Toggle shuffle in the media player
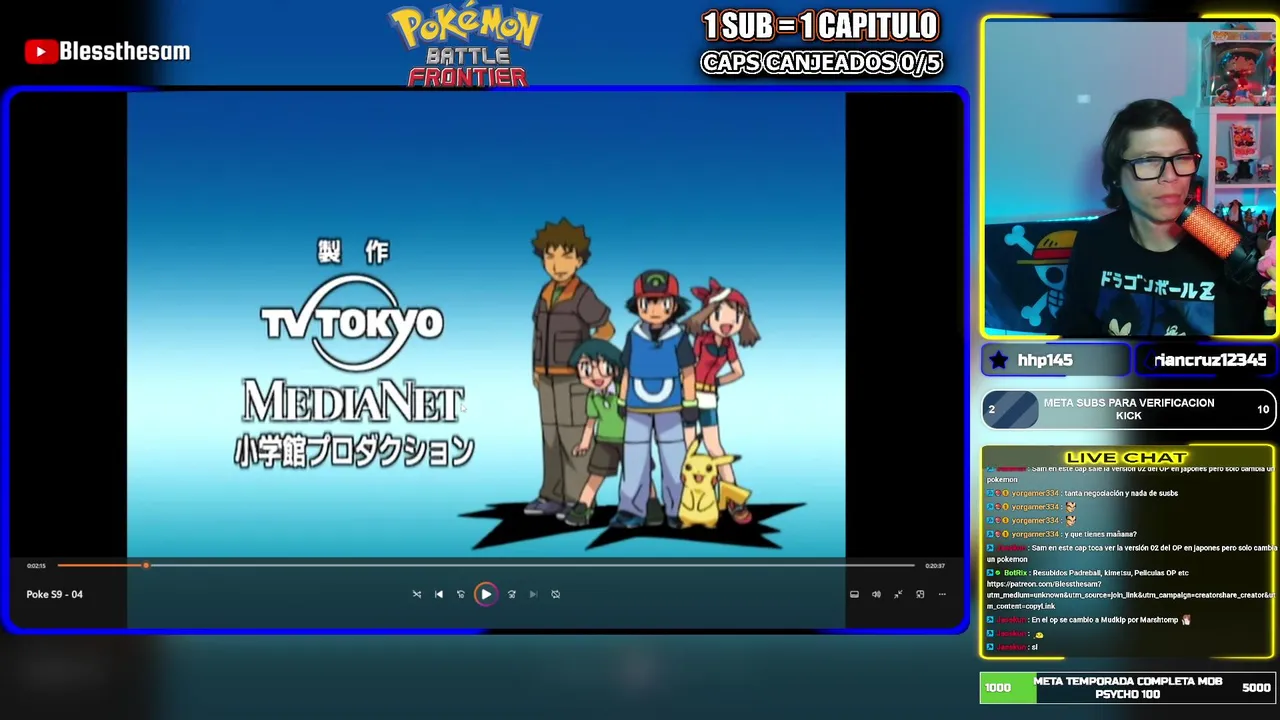The height and width of the screenshot is (720, 1280). point(417,594)
